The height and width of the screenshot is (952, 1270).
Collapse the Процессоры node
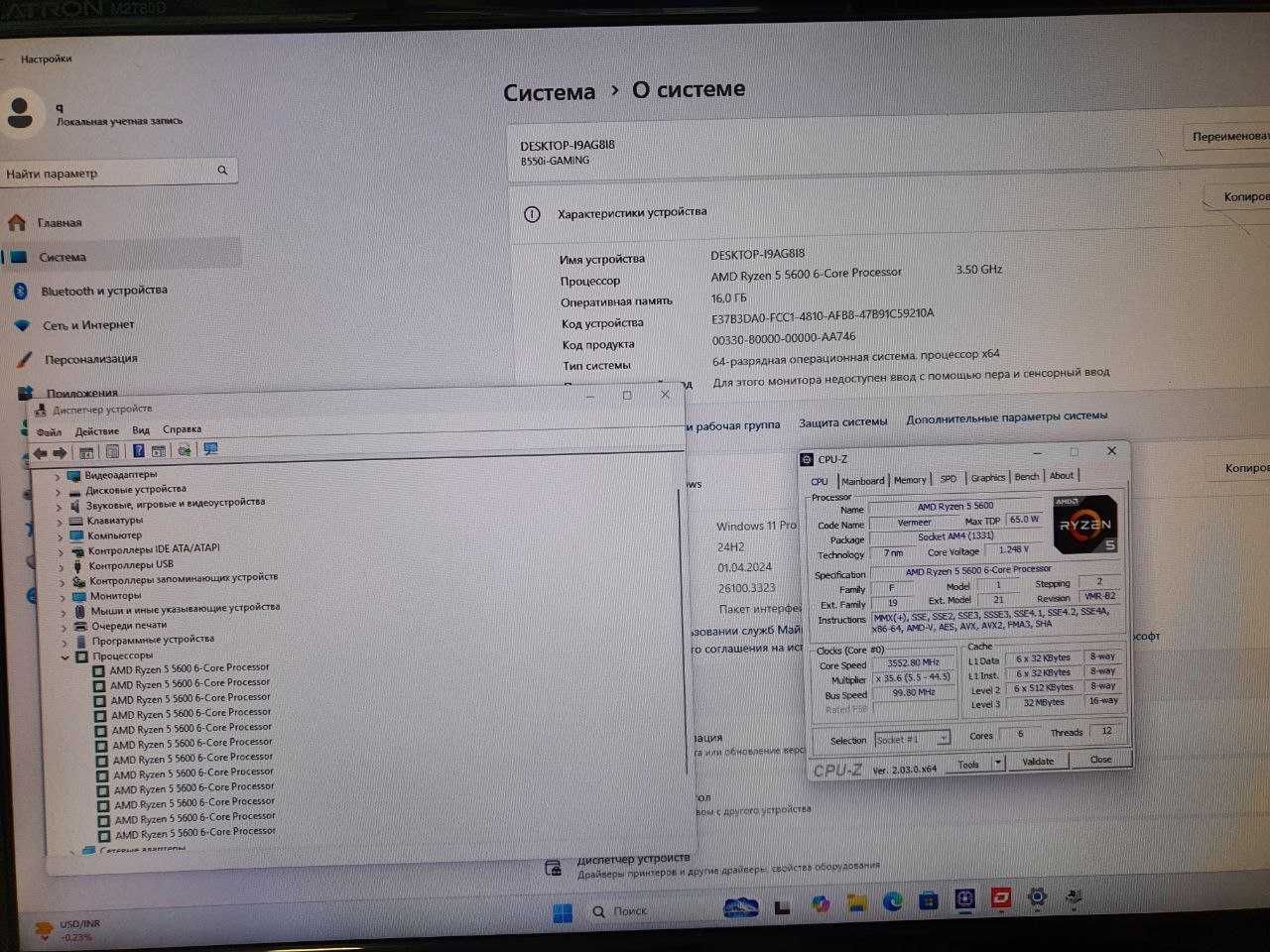click(65, 657)
